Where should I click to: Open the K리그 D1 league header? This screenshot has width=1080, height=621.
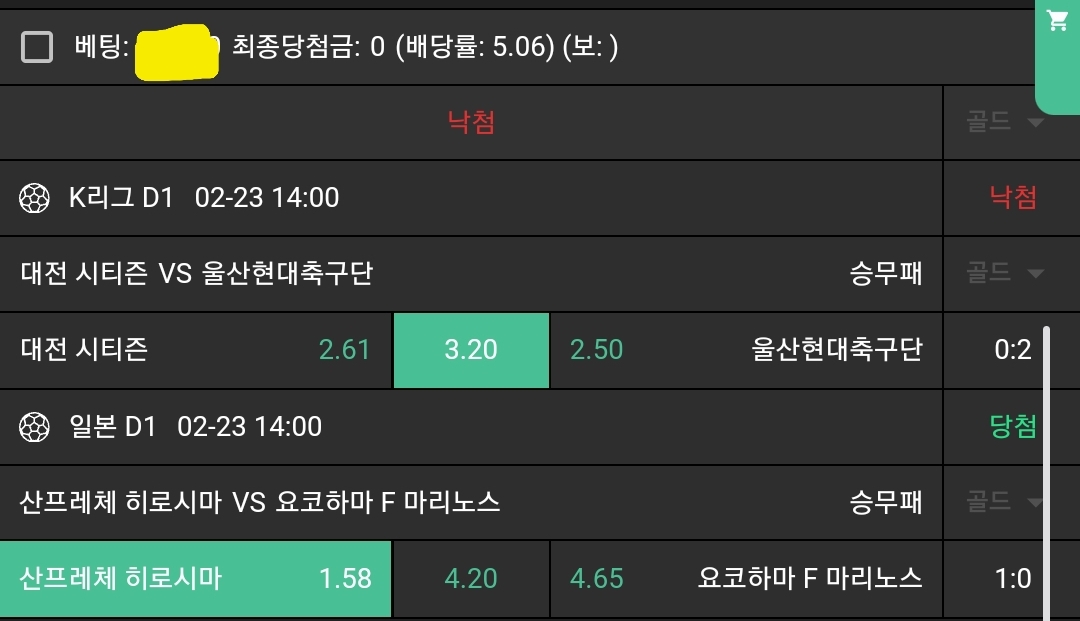click(204, 198)
